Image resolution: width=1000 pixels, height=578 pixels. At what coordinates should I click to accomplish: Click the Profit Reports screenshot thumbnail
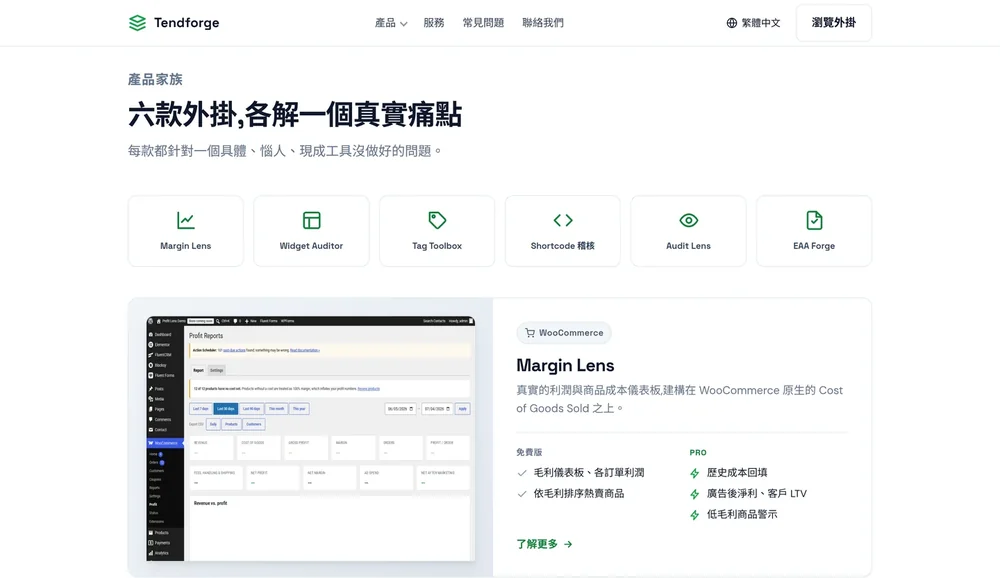coord(311,438)
